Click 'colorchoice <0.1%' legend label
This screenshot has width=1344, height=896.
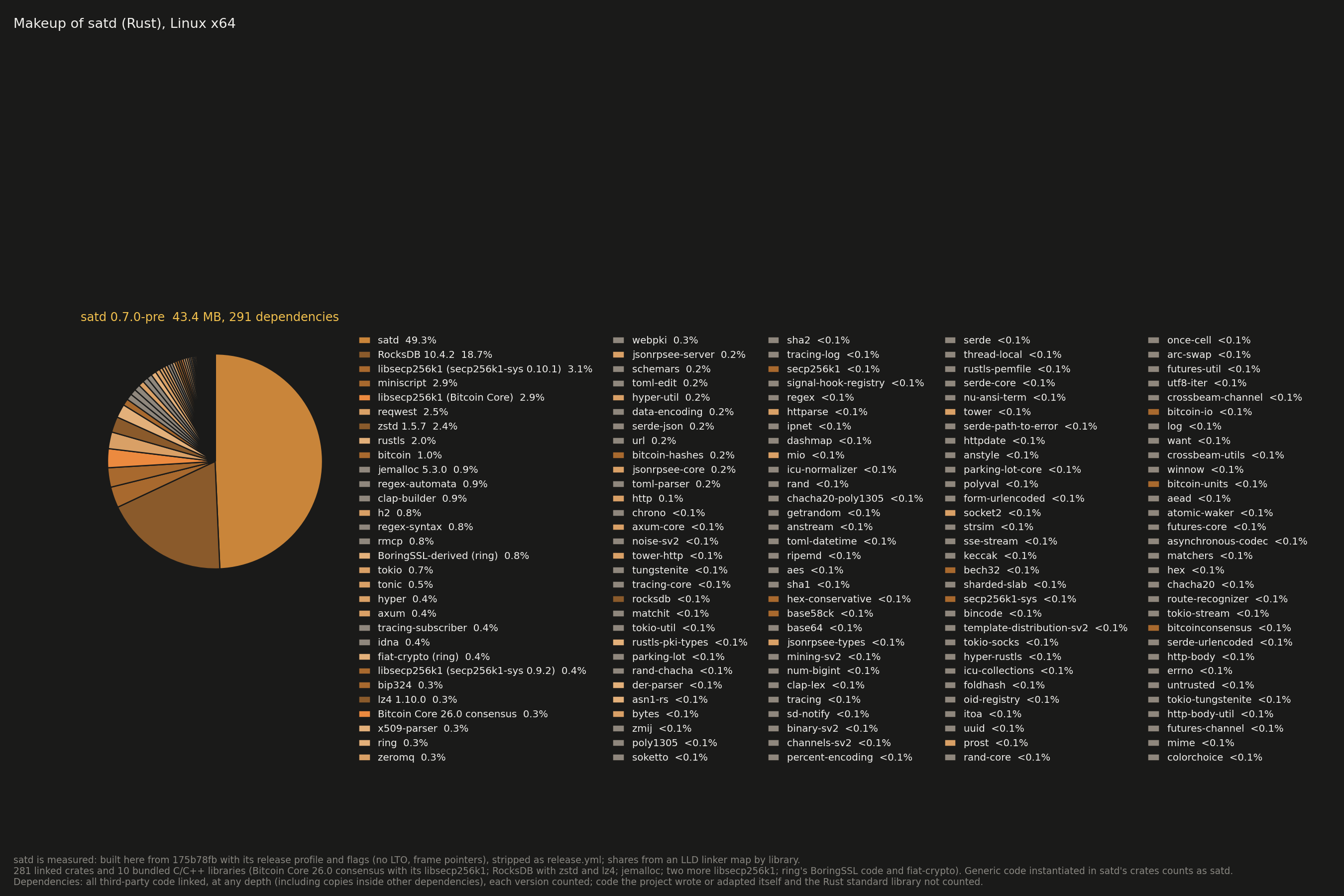[1215, 758]
